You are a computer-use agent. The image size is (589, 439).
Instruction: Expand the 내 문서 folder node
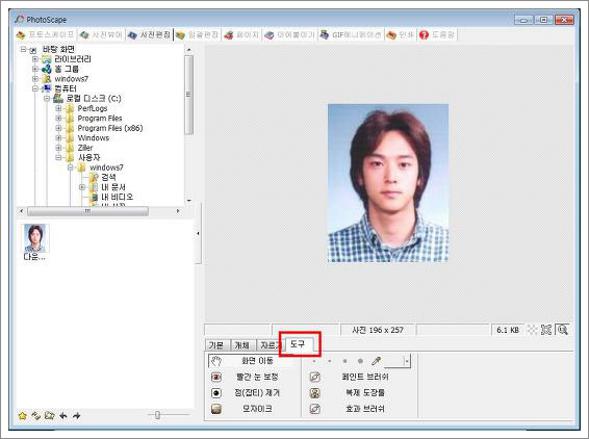click(x=82, y=187)
